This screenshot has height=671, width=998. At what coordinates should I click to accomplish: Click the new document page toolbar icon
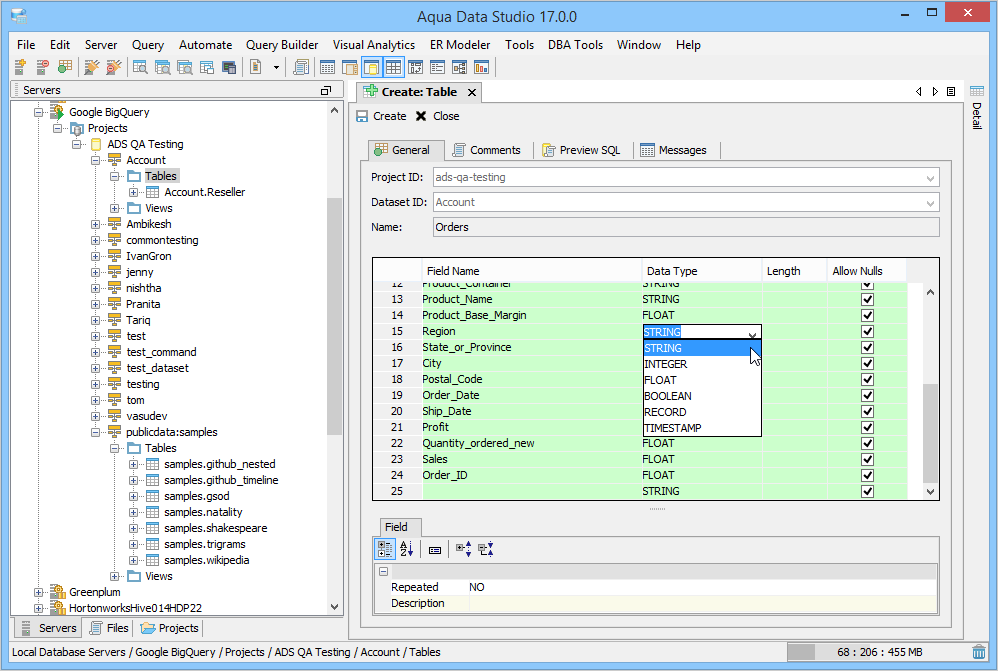click(256, 67)
